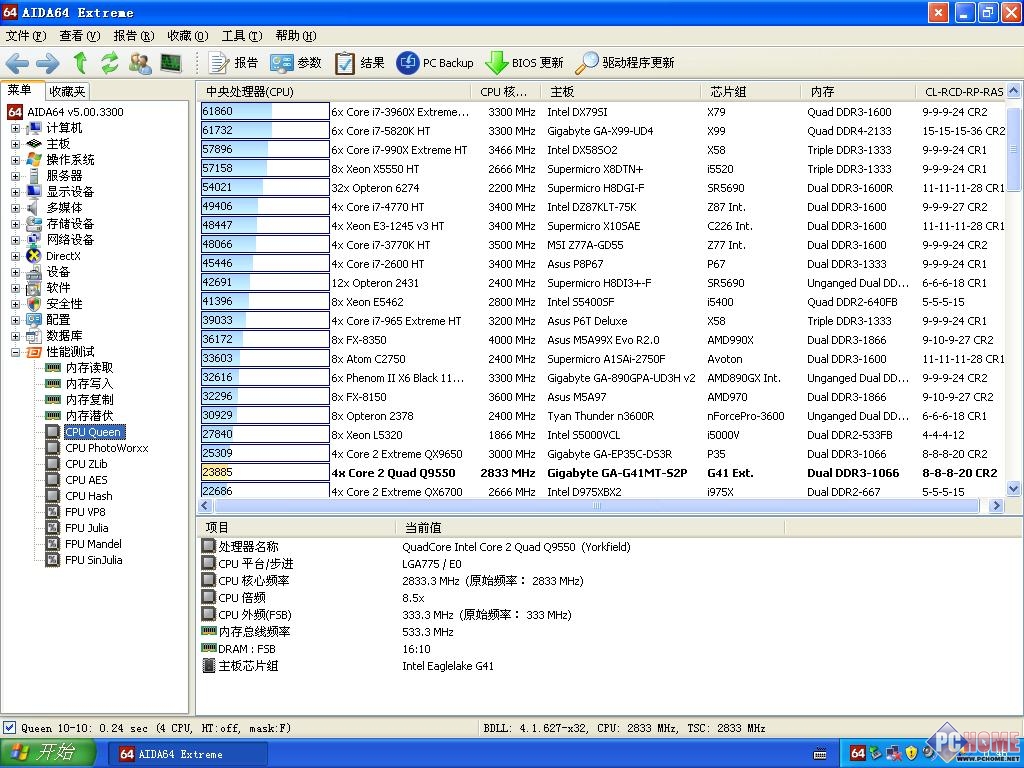Click AIDA64 Extreme taskbar button
This screenshot has width=1024, height=768.
(x=187, y=754)
